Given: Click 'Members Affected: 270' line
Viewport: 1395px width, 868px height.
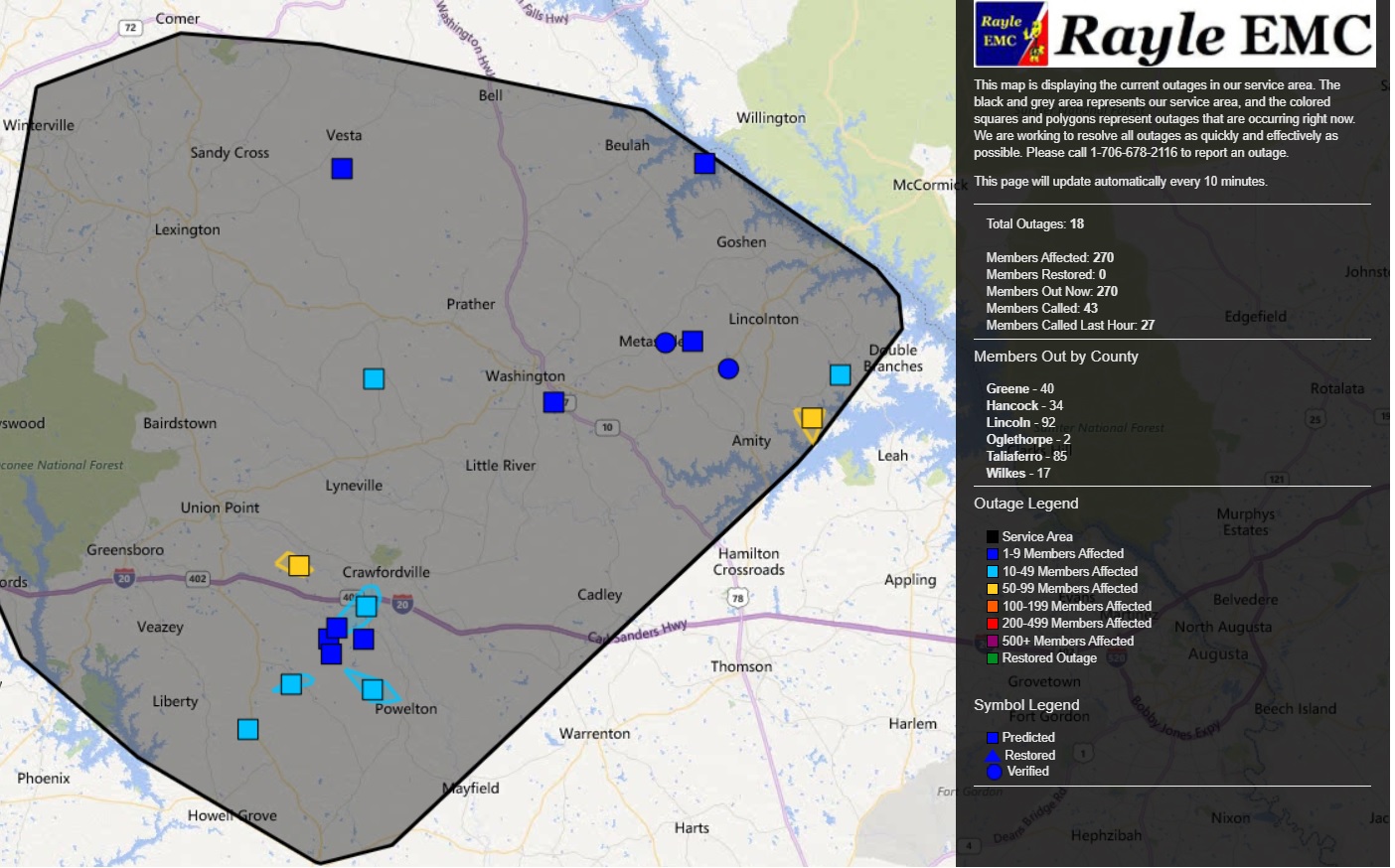Looking at the screenshot, I should 1049,257.
